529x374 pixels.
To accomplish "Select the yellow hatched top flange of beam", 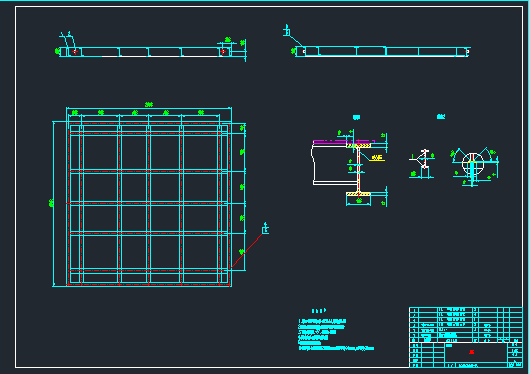I will pyautogui.click(x=359, y=145).
